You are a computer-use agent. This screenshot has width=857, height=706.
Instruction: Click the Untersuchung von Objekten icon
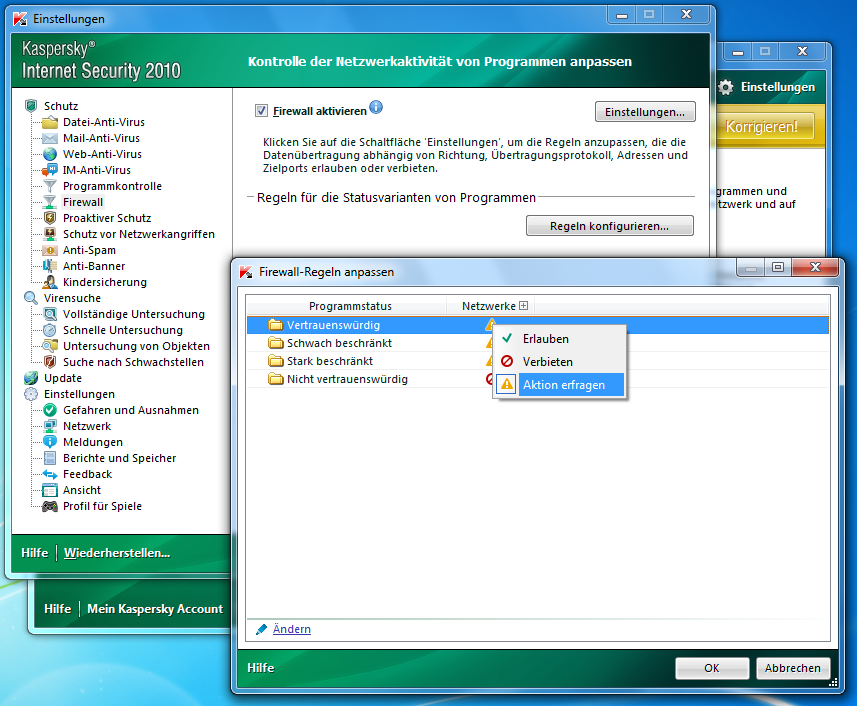coord(50,346)
